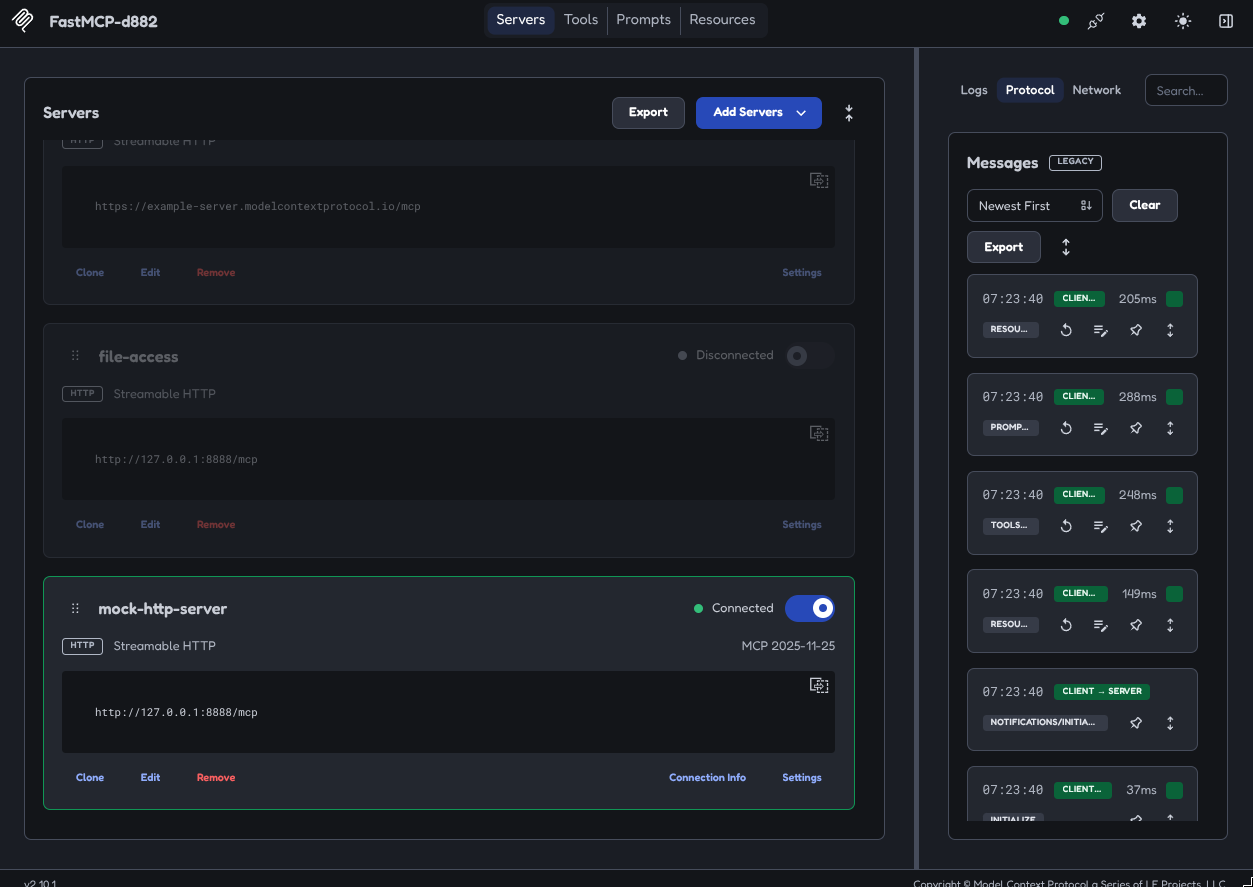Open the gear settings icon in header
Image resolution: width=1253 pixels, height=887 pixels.
(x=1139, y=21)
